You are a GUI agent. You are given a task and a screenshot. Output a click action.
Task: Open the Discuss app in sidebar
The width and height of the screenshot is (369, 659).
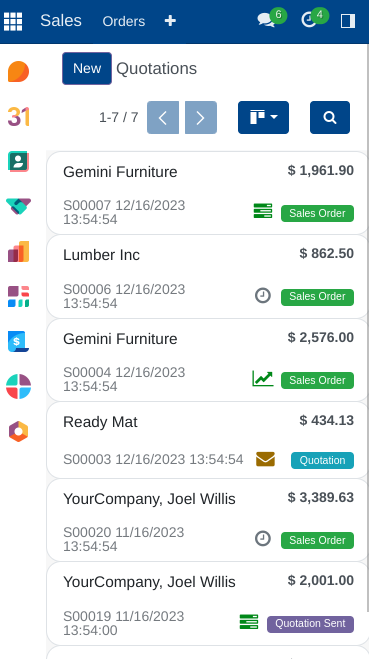point(18,71)
